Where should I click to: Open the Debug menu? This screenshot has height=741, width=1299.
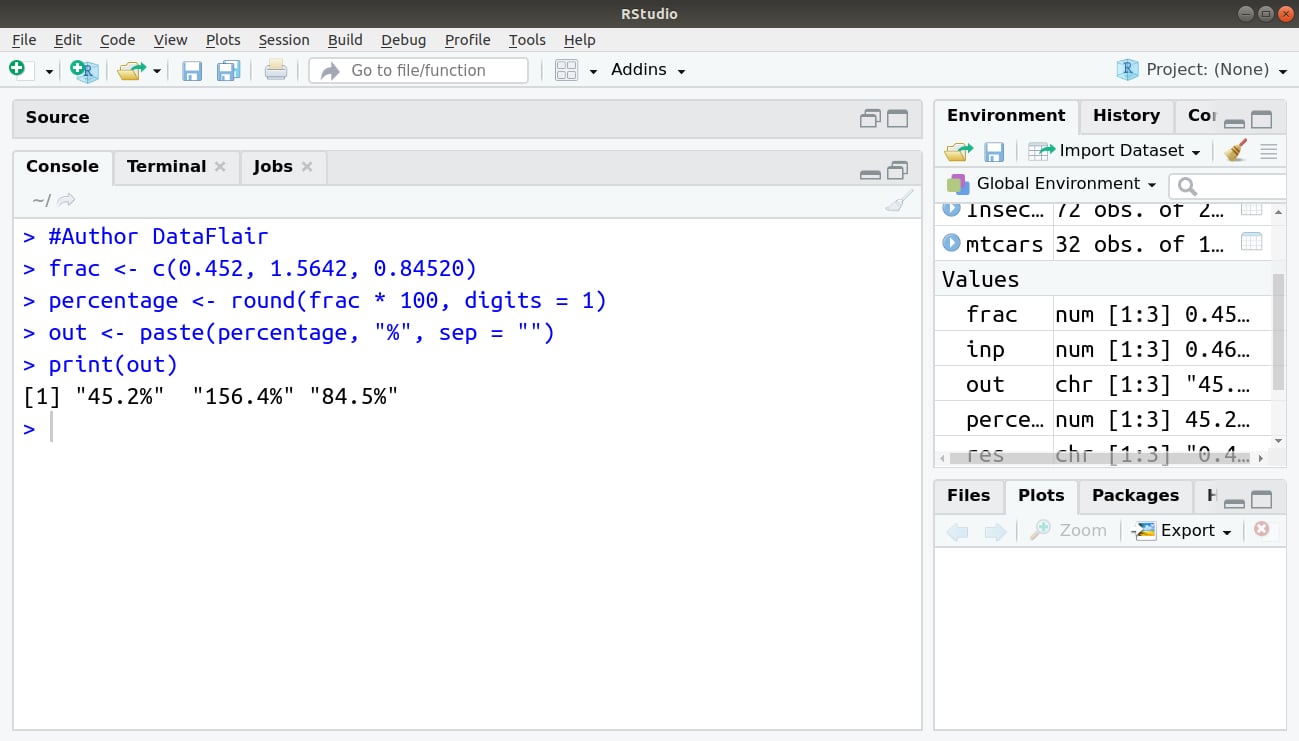[403, 40]
